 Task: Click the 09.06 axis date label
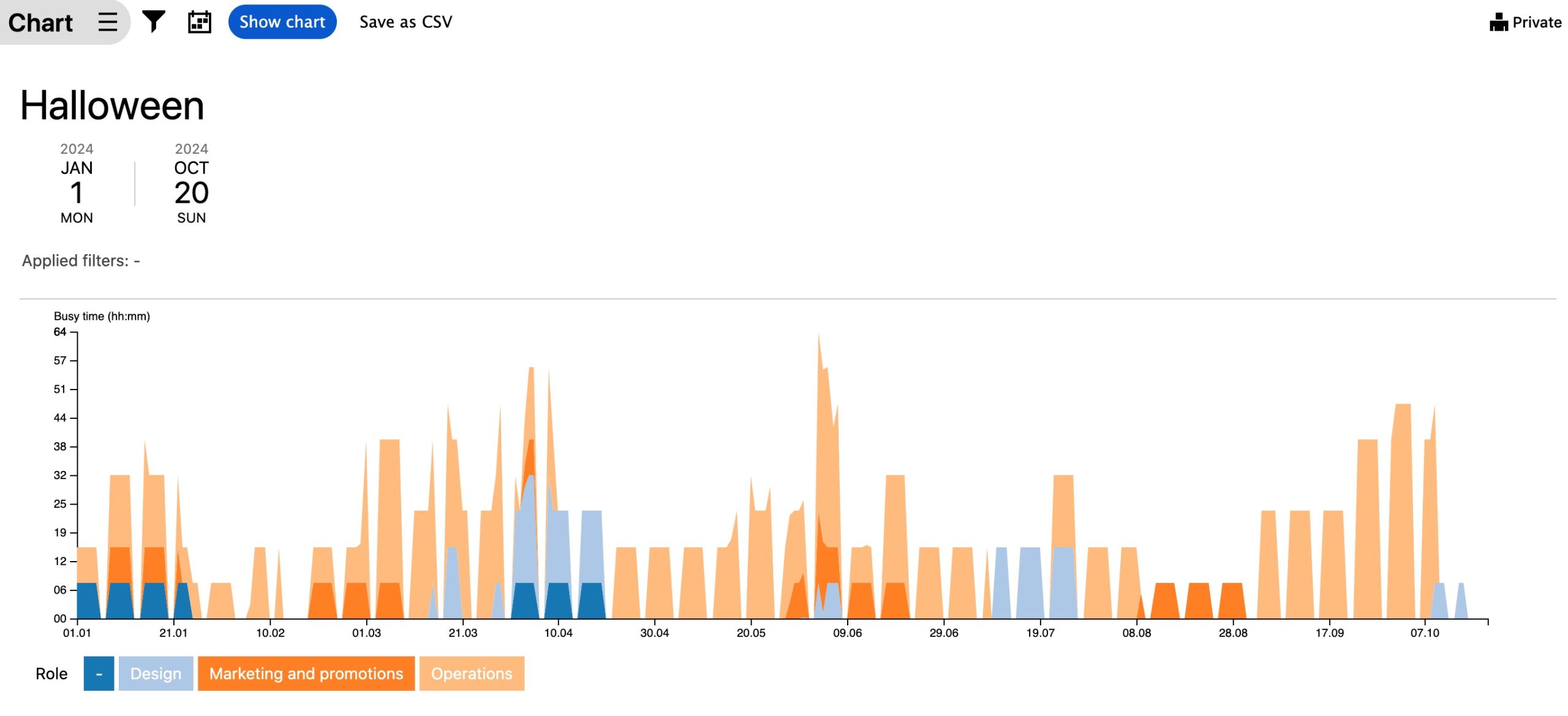coord(848,633)
